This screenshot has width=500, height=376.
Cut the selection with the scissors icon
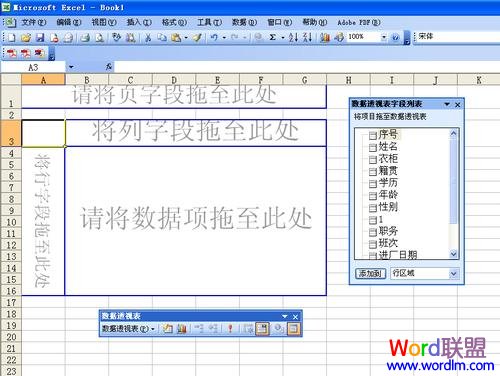coord(148,37)
